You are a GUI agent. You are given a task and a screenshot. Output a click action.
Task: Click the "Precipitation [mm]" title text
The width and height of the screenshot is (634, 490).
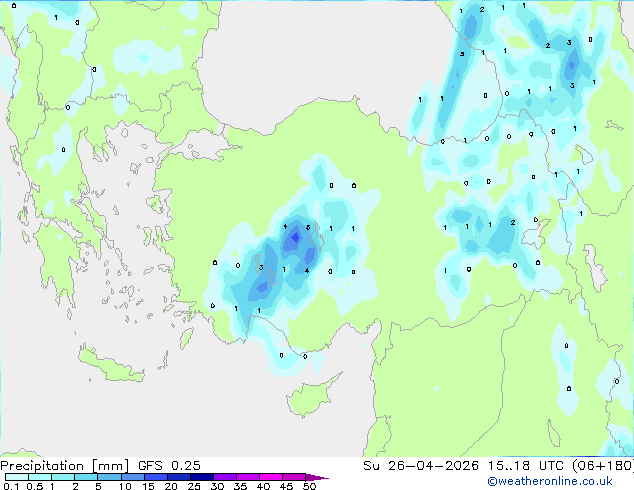coord(65,466)
